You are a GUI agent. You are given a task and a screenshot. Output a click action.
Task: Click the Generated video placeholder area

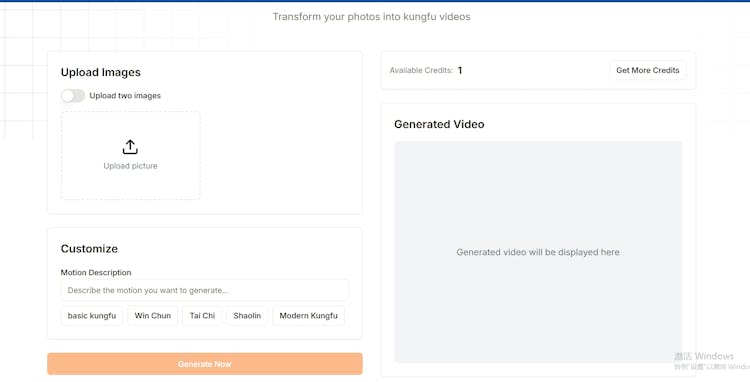point(538,252)
